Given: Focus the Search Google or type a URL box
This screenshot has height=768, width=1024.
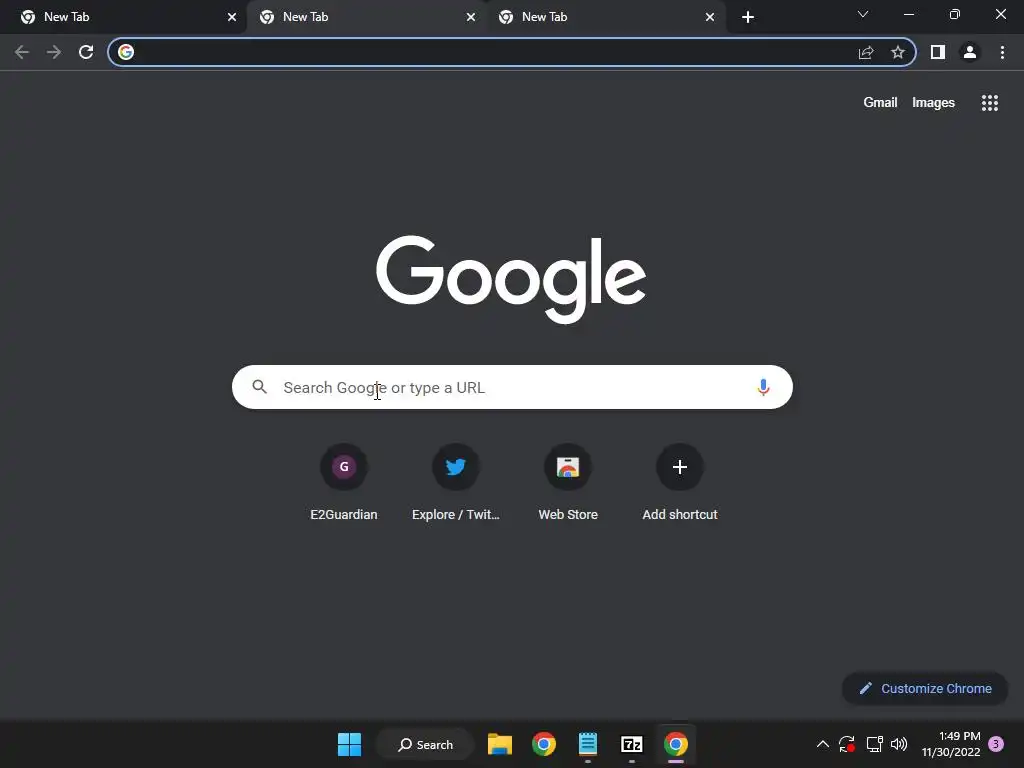Looking at the screenshot, I should [512, 387].
